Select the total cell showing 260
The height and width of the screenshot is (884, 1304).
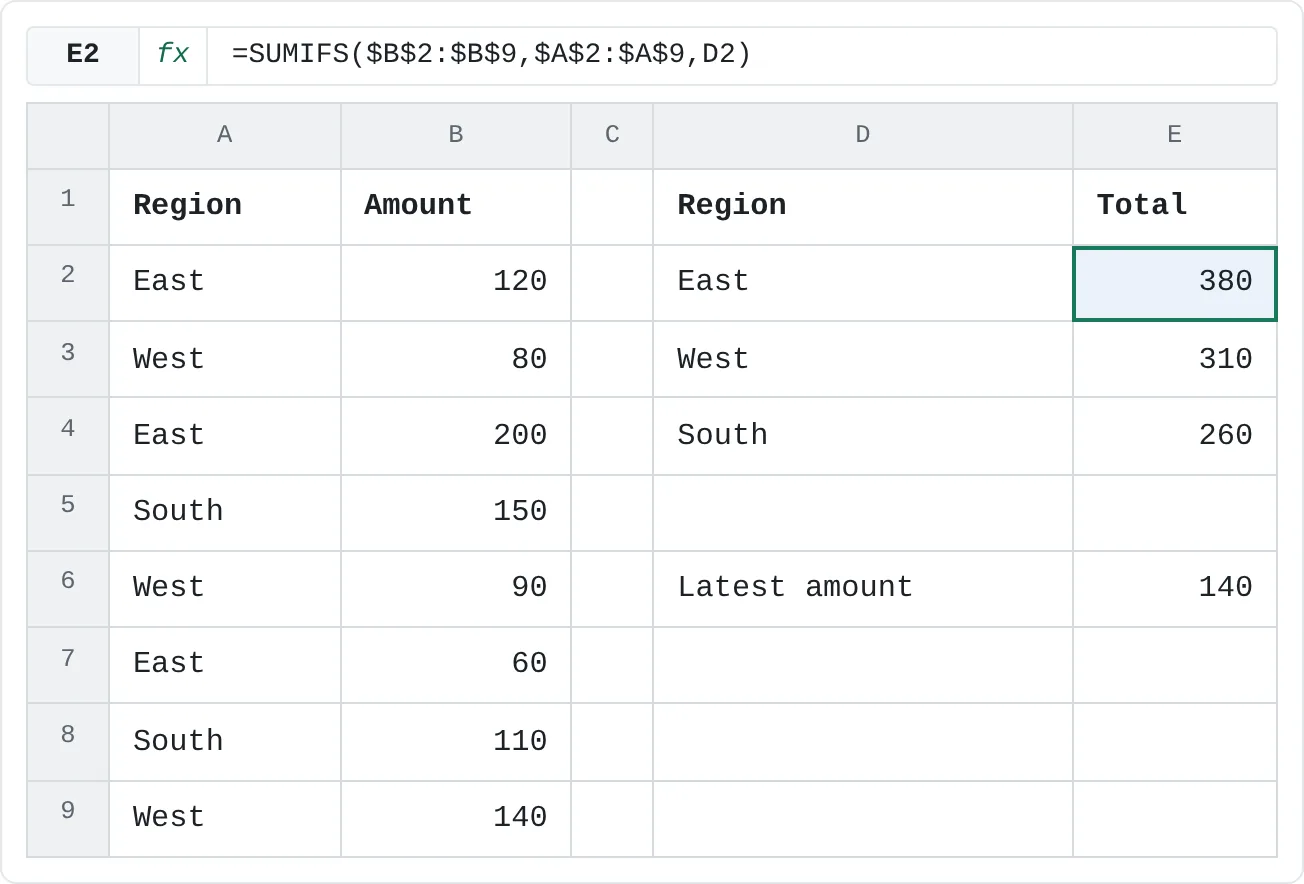click(1175, 436)
